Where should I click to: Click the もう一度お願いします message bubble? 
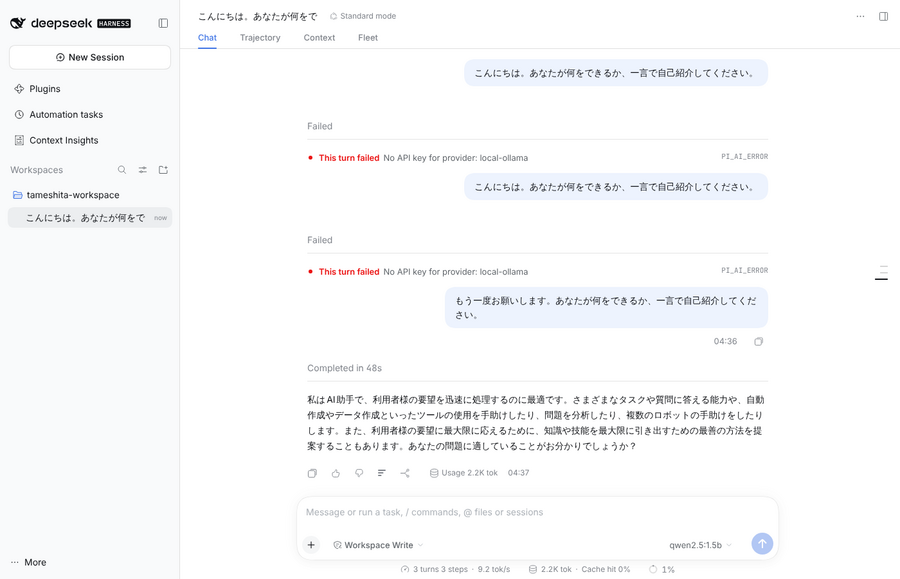(606, 308)
